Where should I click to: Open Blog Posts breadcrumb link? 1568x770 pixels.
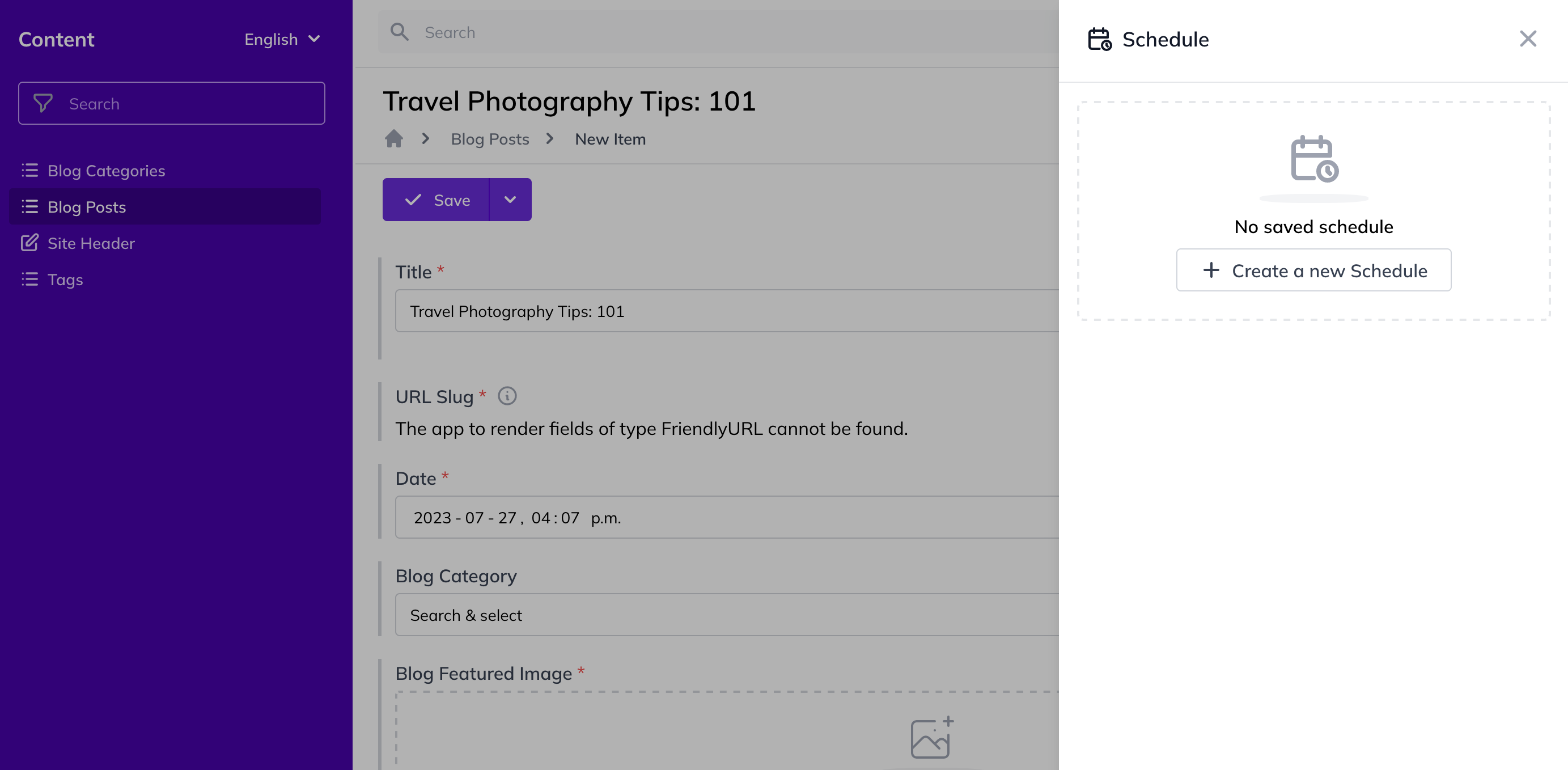(490, 139)
